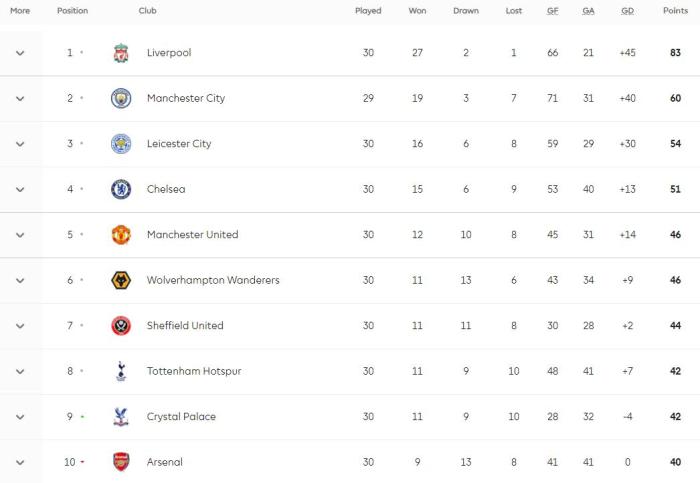Click the Arsenal cannon badge
Viewport: 700px width, 483px height.
coord(121,462)
